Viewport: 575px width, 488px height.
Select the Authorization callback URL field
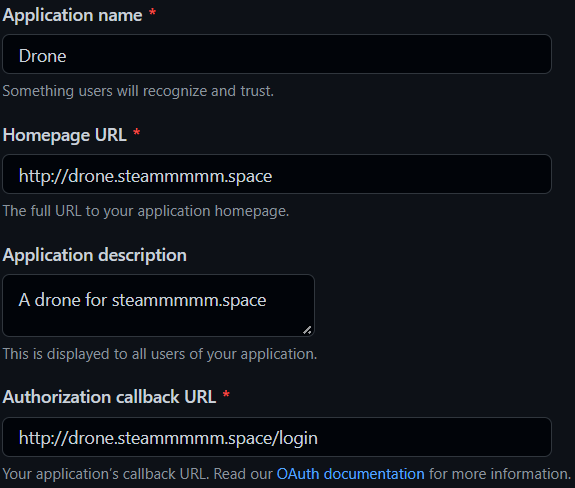277,437
